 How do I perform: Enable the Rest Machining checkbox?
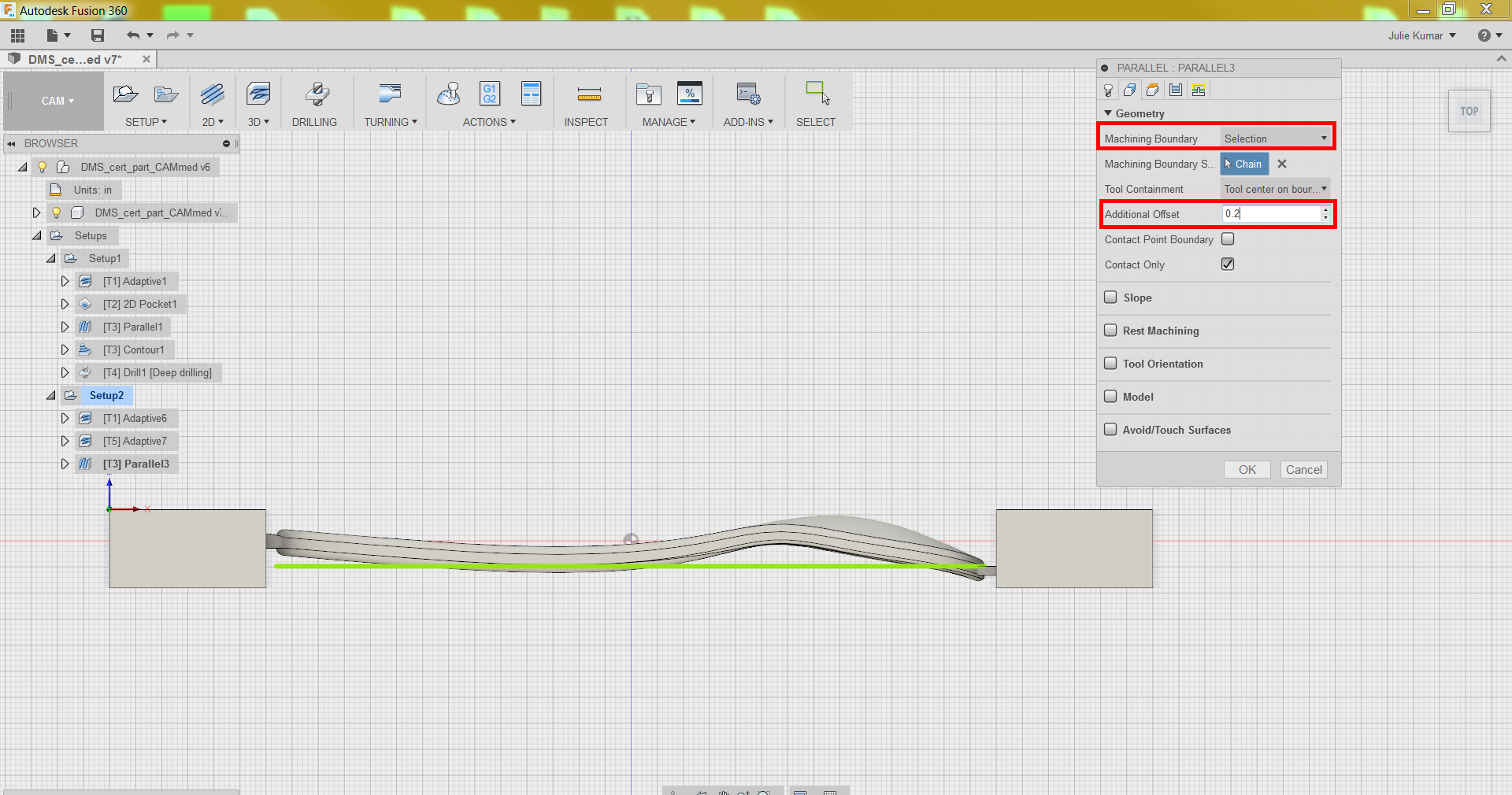[1110, 330]
